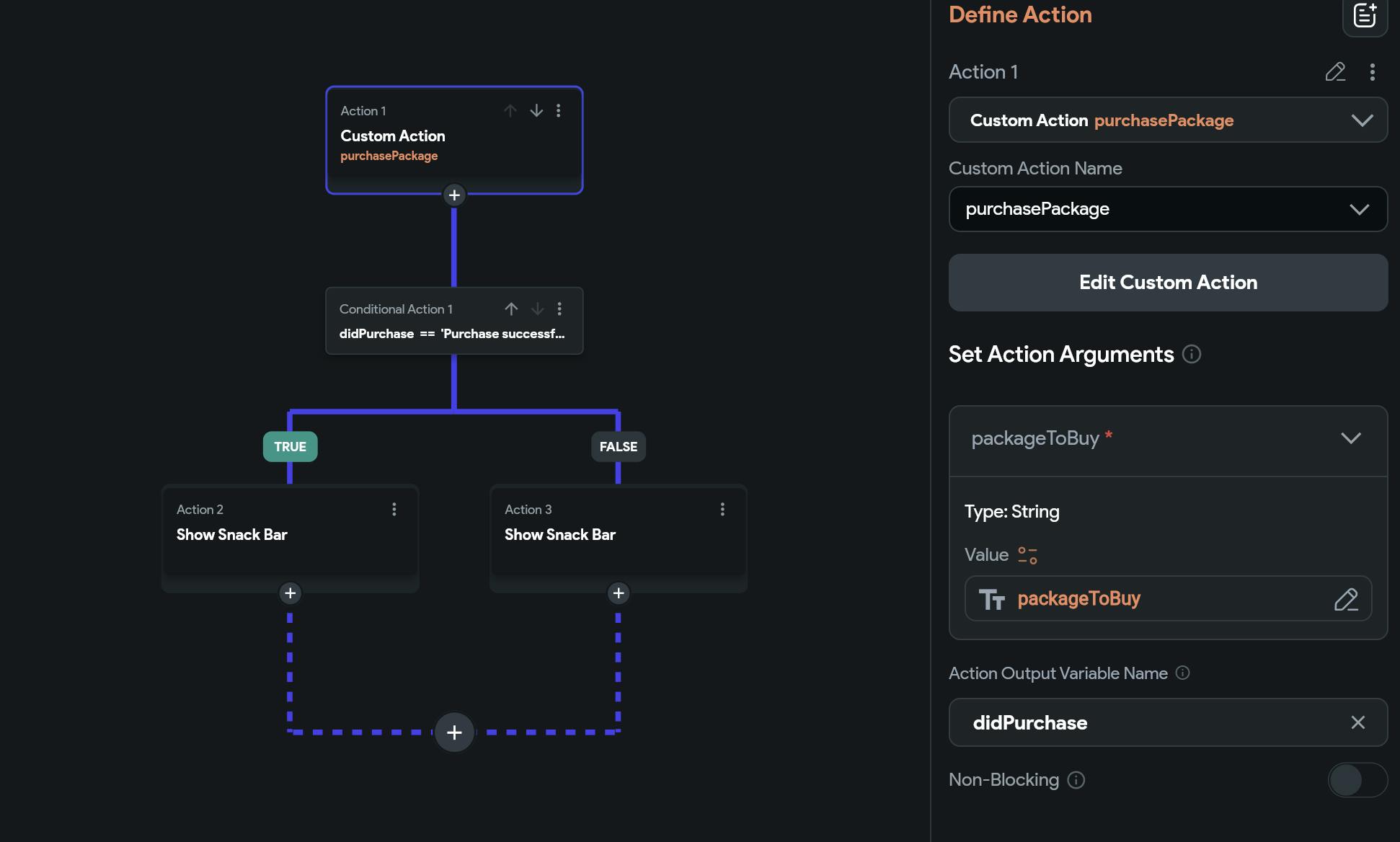Toggle the Non-Blocking switch
The image size is (1400, 842).
(1357, 780)
